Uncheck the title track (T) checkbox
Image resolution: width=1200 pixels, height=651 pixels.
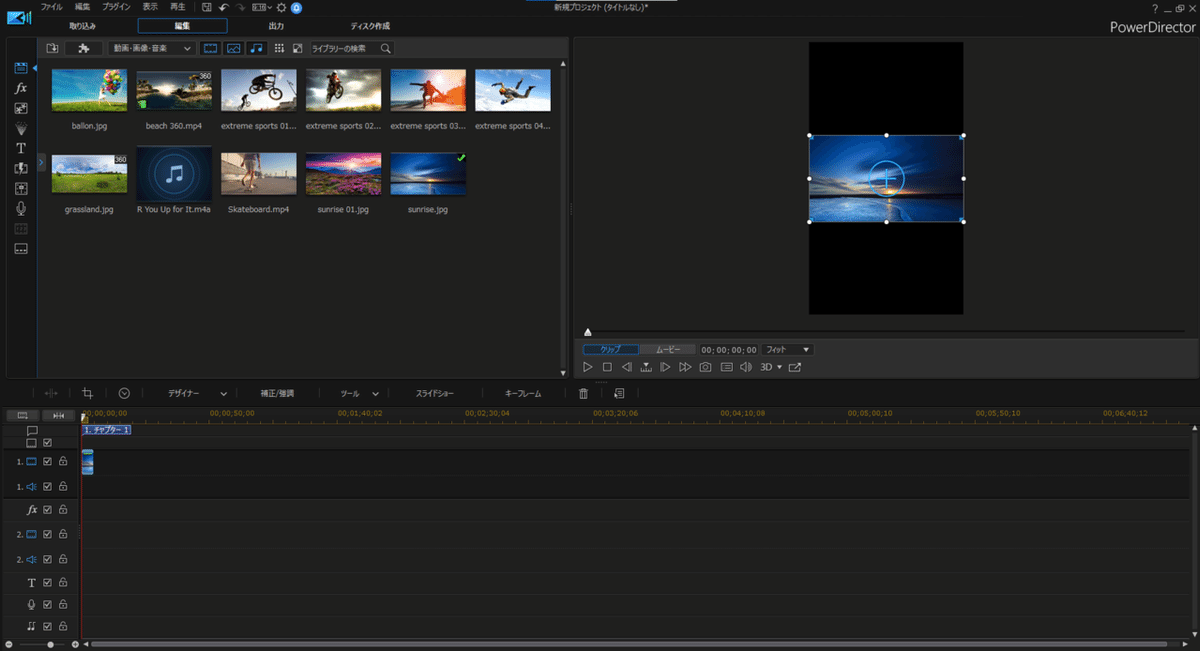click(x=47, y=582)
